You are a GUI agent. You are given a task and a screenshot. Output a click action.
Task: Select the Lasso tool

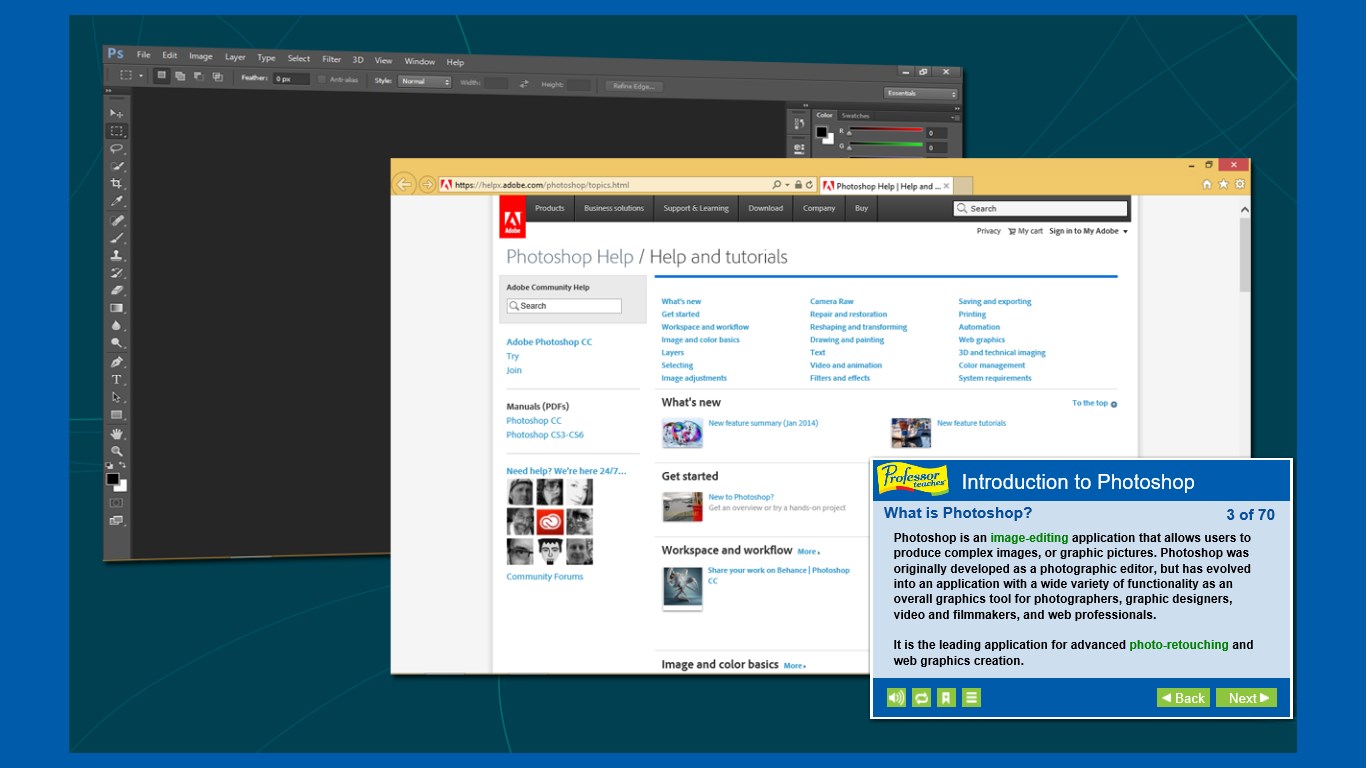(117, 148)
